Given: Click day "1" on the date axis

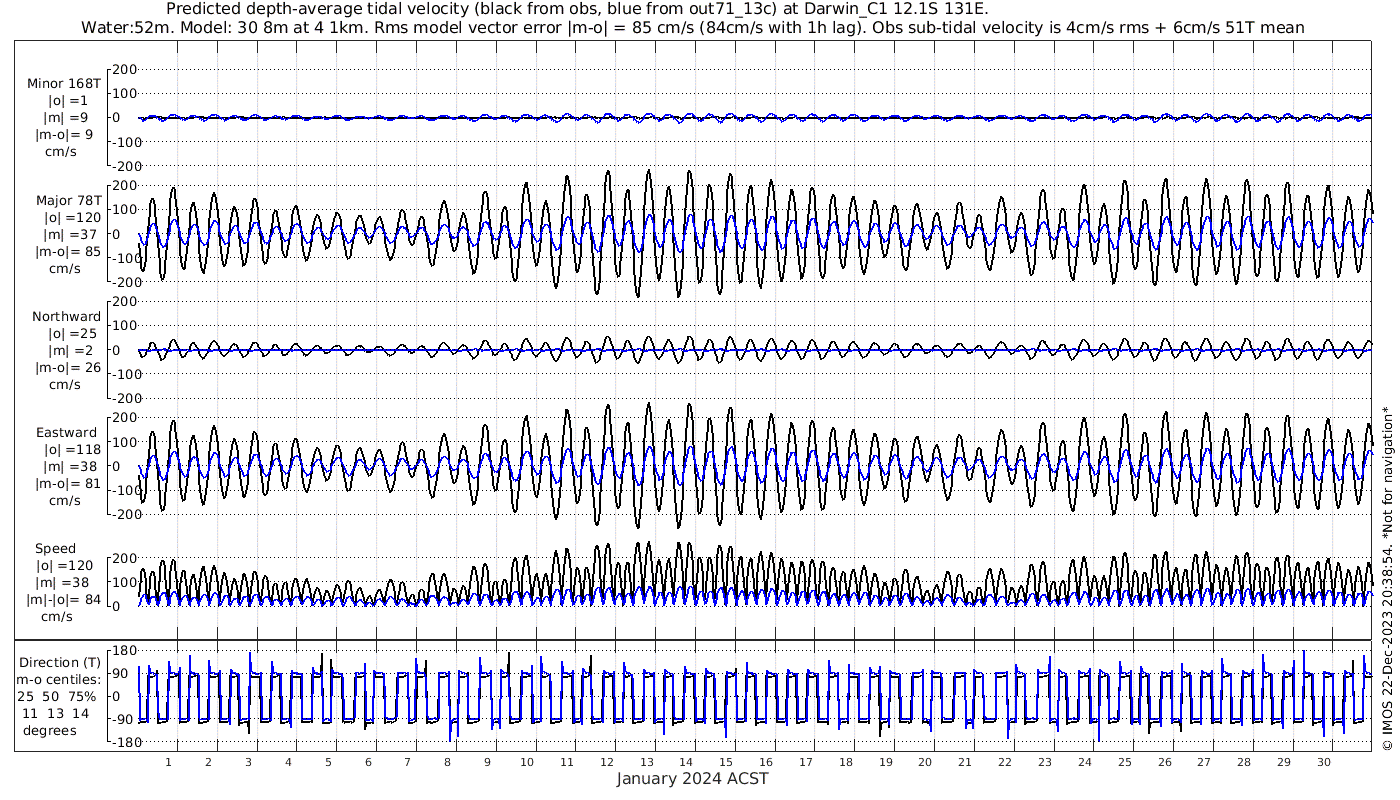Looking at the screenshot, I should coord(169,762).
